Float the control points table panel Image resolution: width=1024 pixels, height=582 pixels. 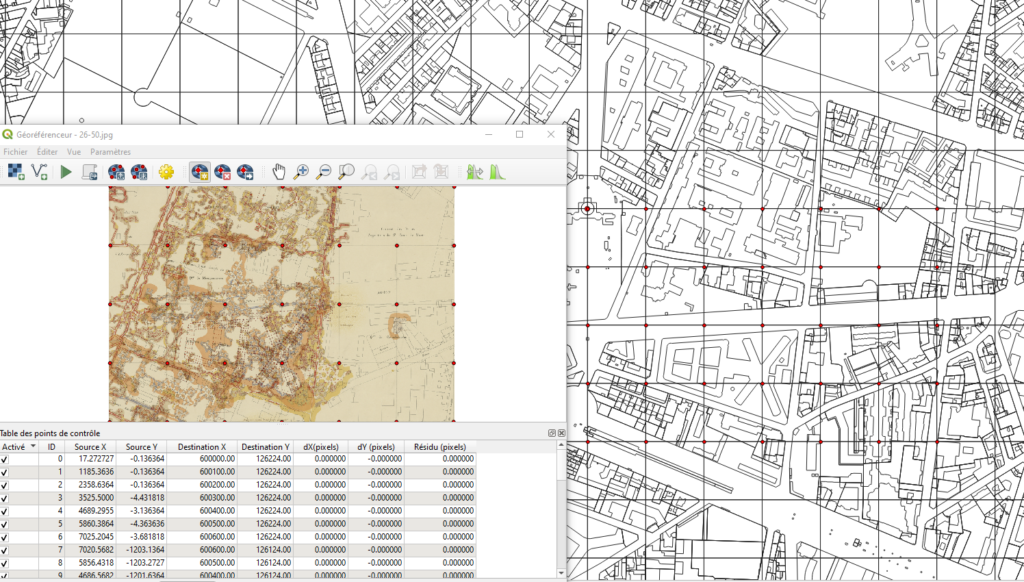[551, 433]
